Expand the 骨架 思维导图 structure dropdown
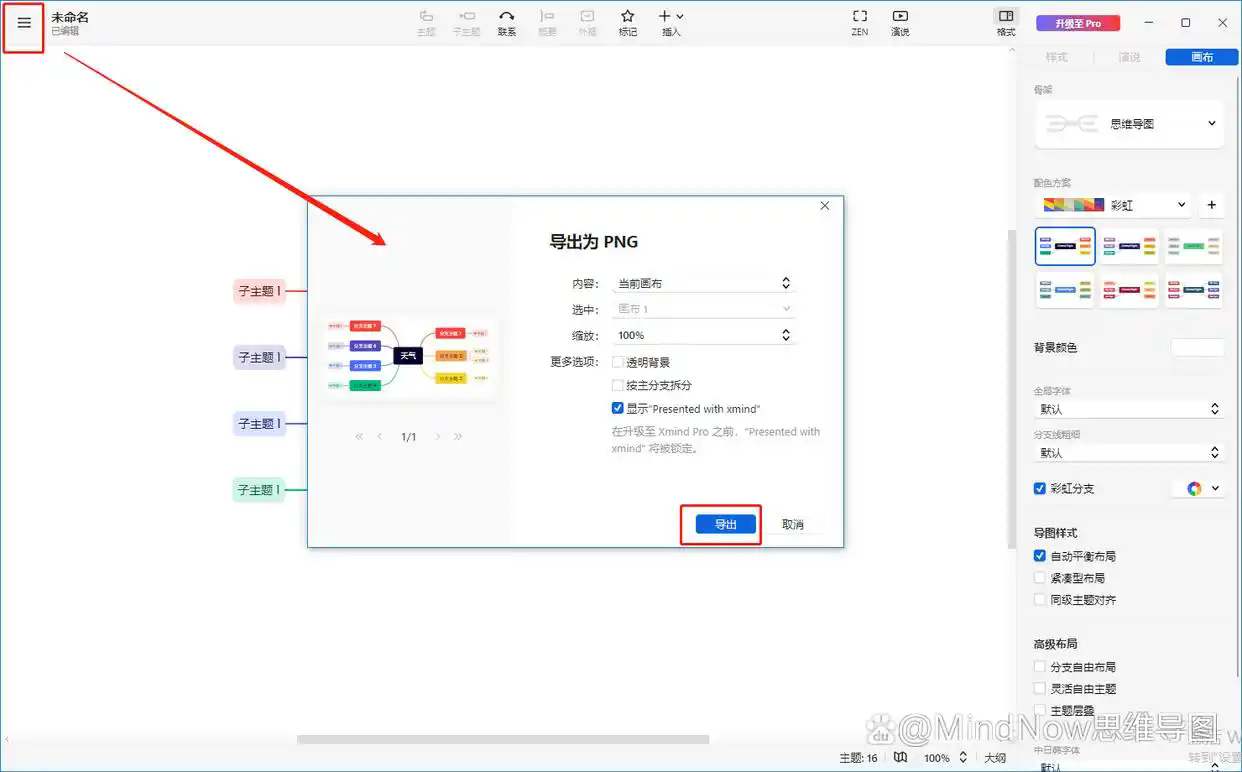This screenshot has height=772, width=1242. [x=1129, y=124]
